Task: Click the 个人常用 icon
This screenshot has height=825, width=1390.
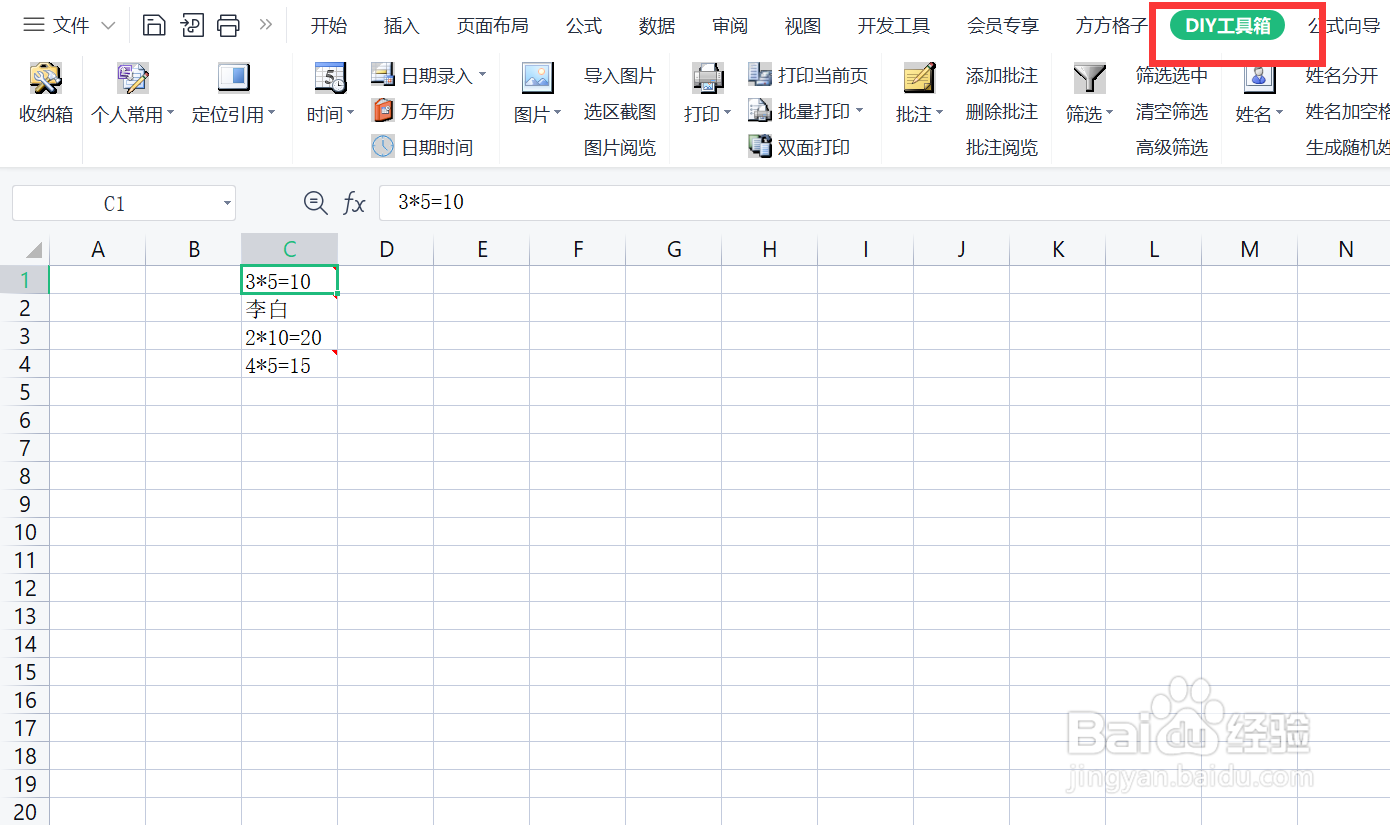Action: pyautogui.click(x=132, y=78)
